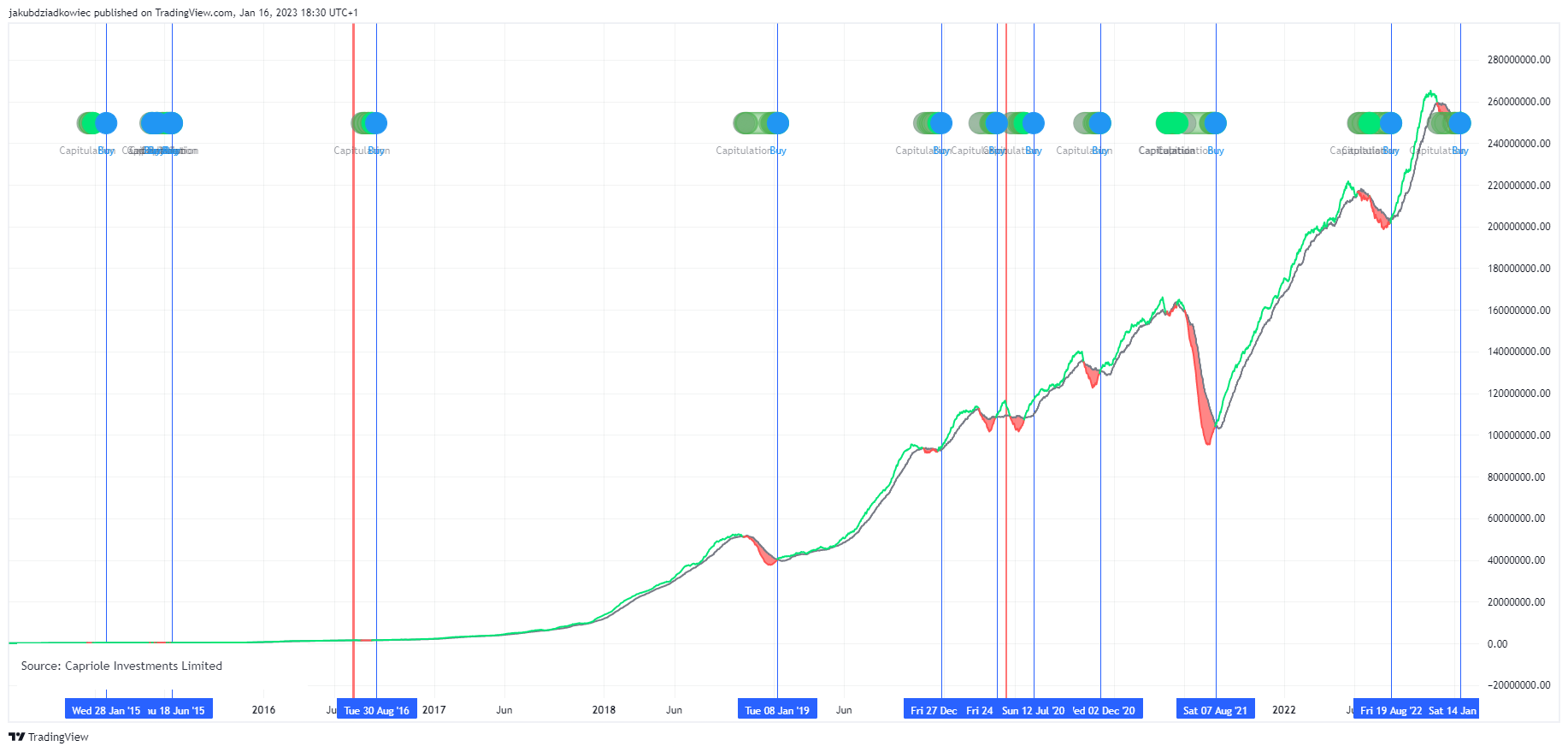
Task: Click the 100000000.00 price axis label
Action: (1518, 435)
